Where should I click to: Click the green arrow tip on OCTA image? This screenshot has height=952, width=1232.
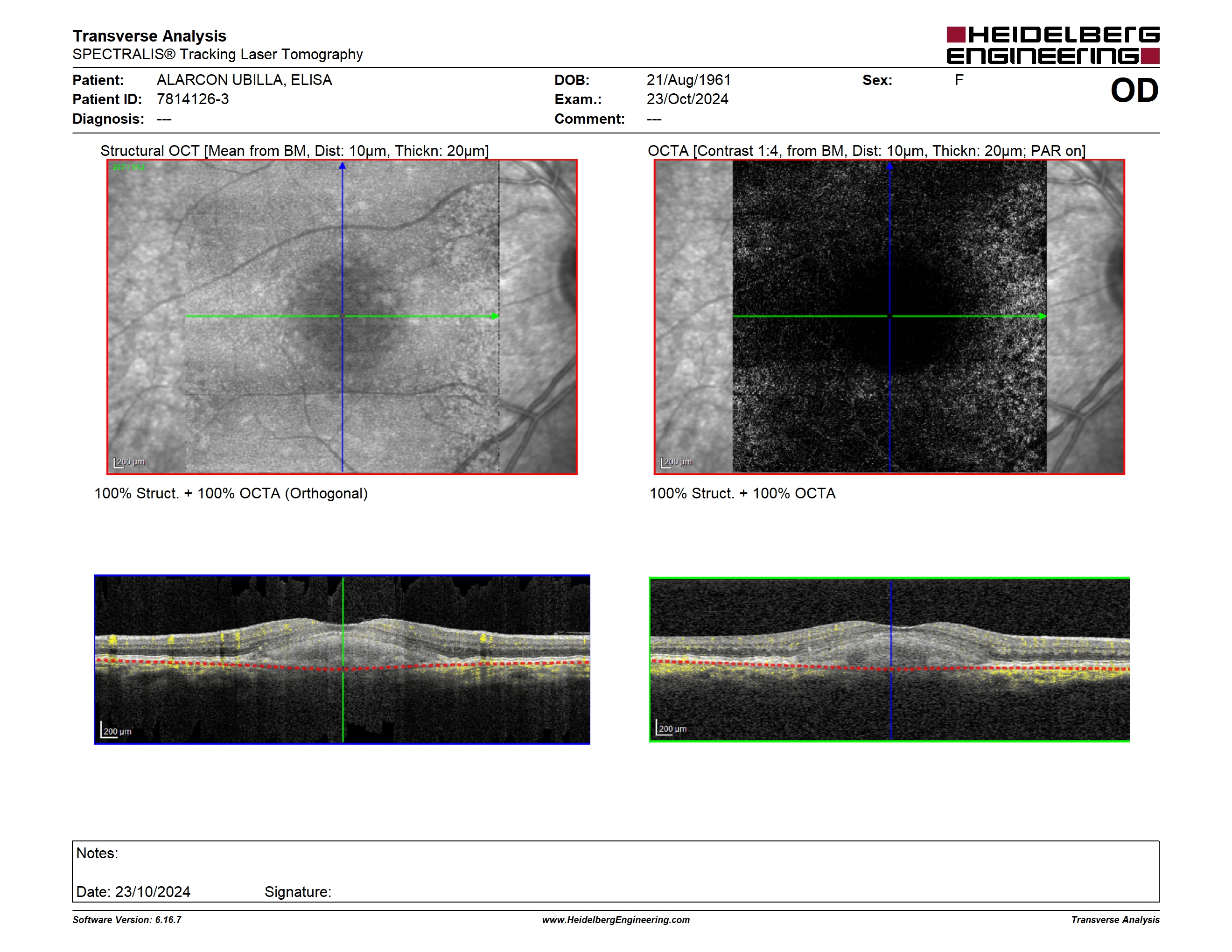coord(1042,316)
